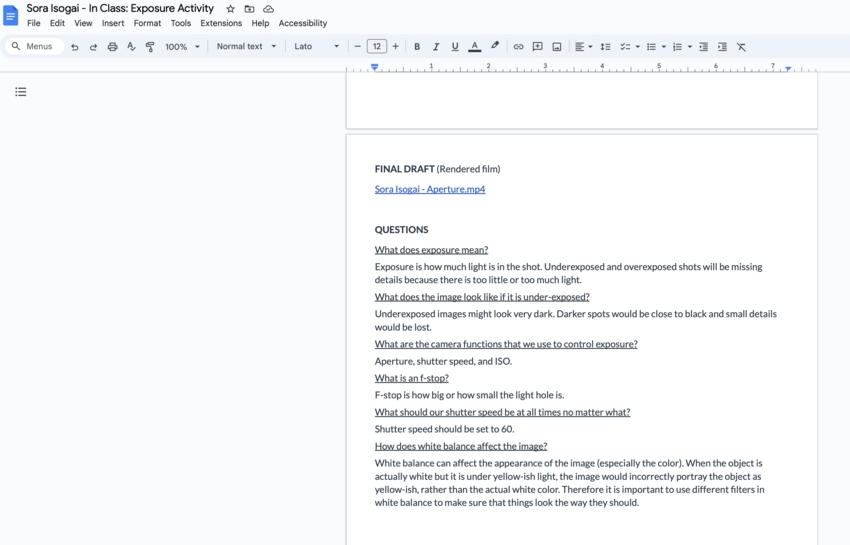Click the font size input field
The image size is (850, 545).
[376, 47]
